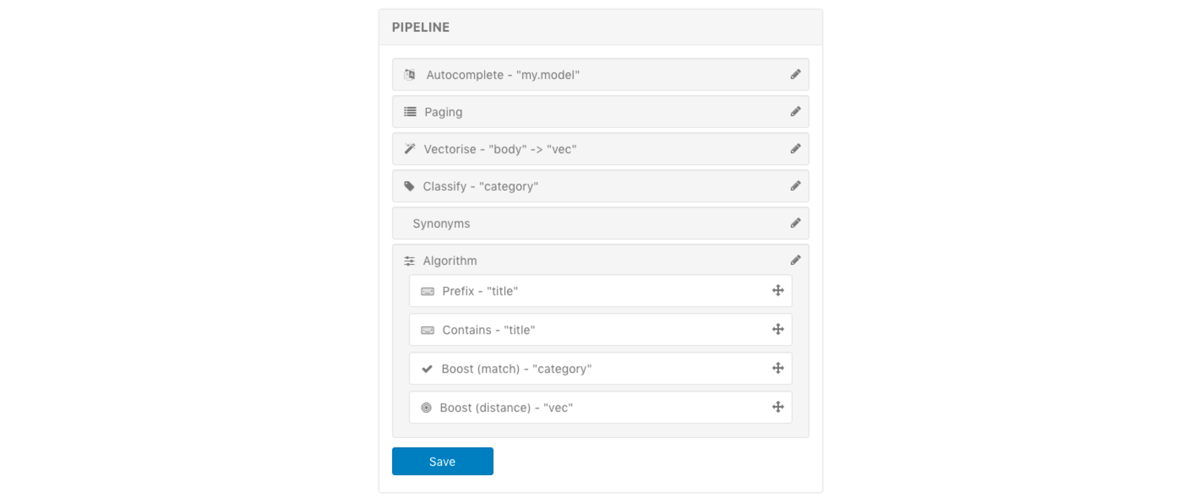Click the move handle on the Prefix "title" row
The height and width of the screenshot is (500, 1200).
coord(778,291)
